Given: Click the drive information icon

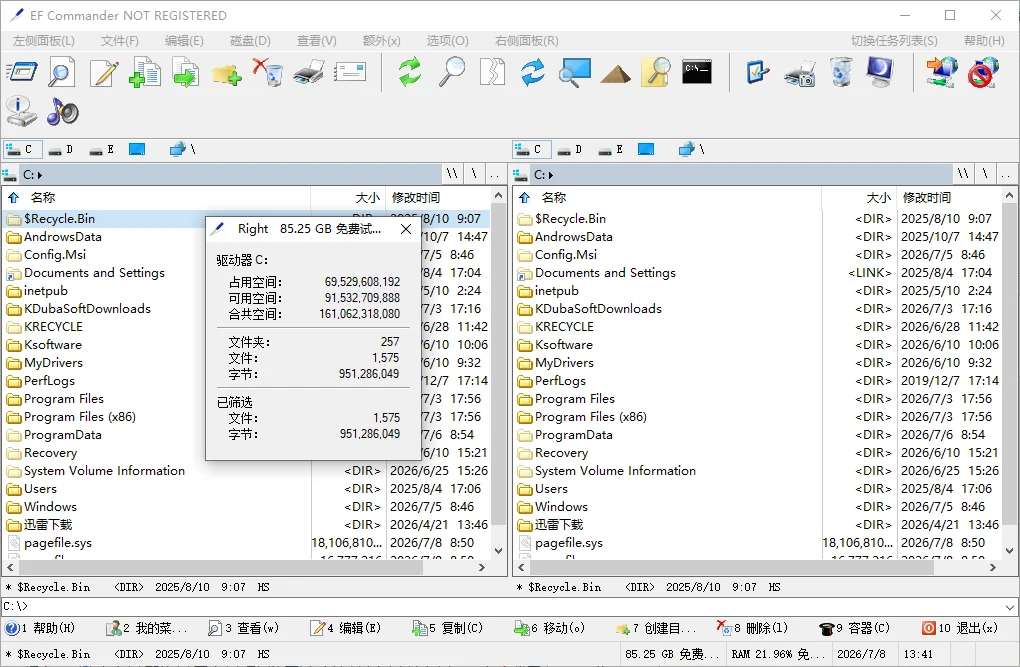Looking at the screenshot, I should (x=21, y=111).
